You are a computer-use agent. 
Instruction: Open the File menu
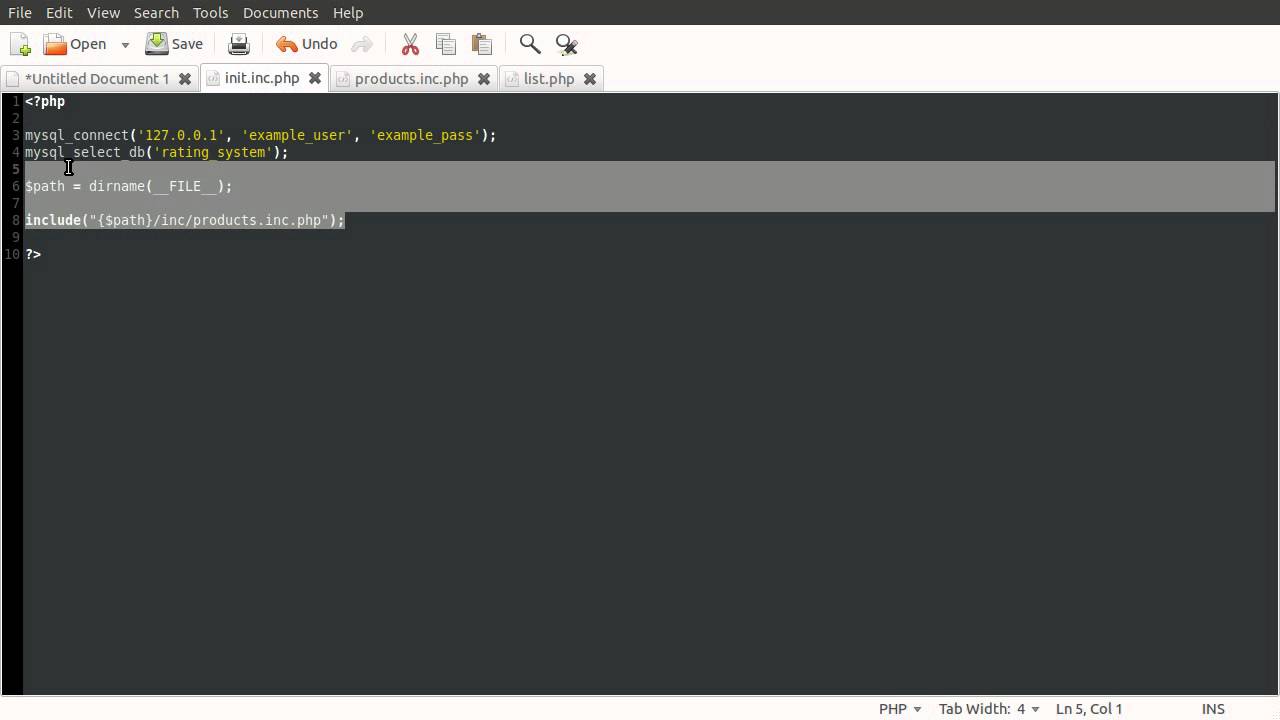point(20,12)
